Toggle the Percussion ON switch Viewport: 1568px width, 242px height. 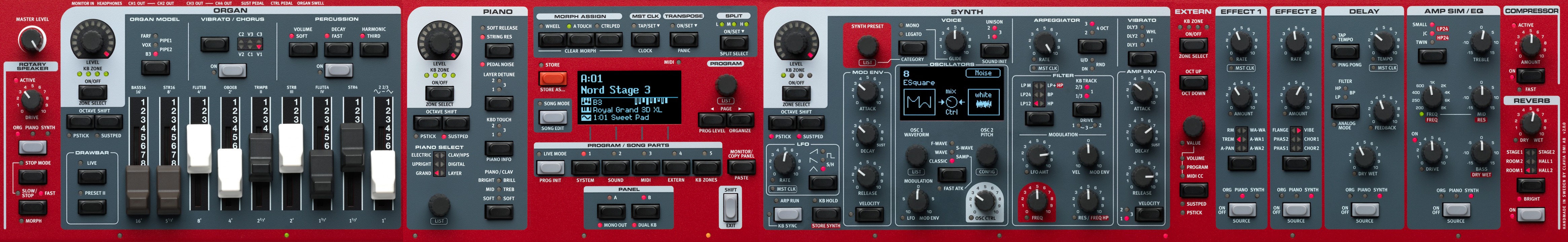click(338, 71)
